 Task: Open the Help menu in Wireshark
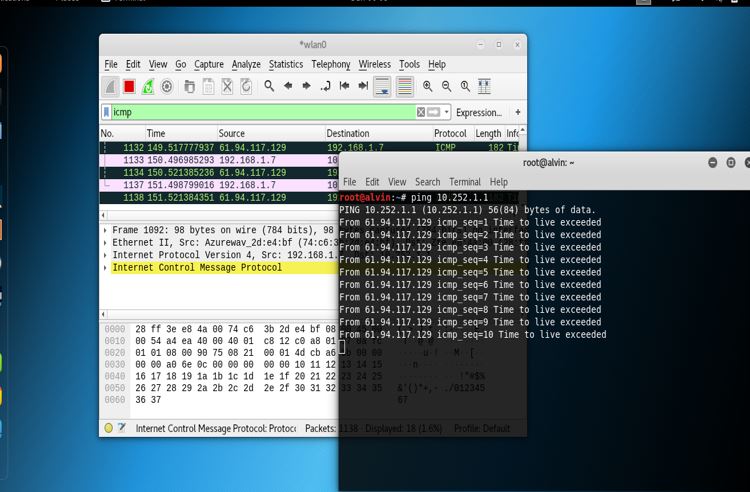[437, 64]
